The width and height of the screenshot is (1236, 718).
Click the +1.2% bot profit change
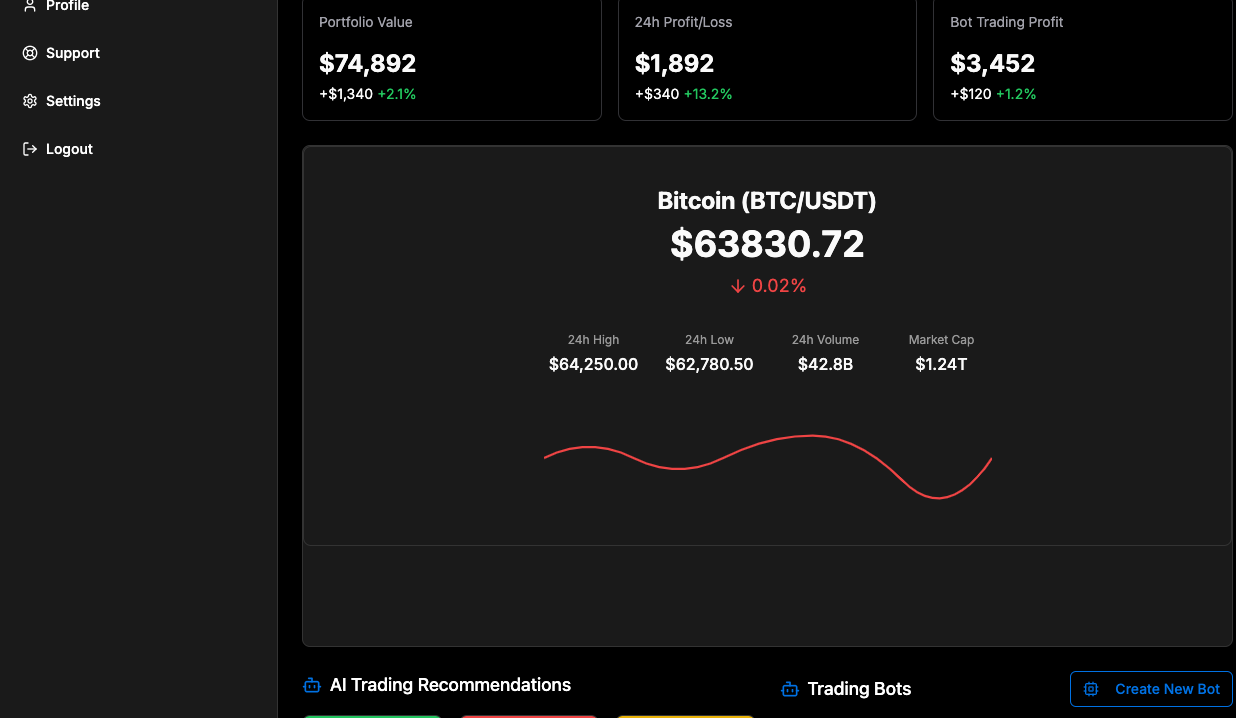[x=1016, y=94]
